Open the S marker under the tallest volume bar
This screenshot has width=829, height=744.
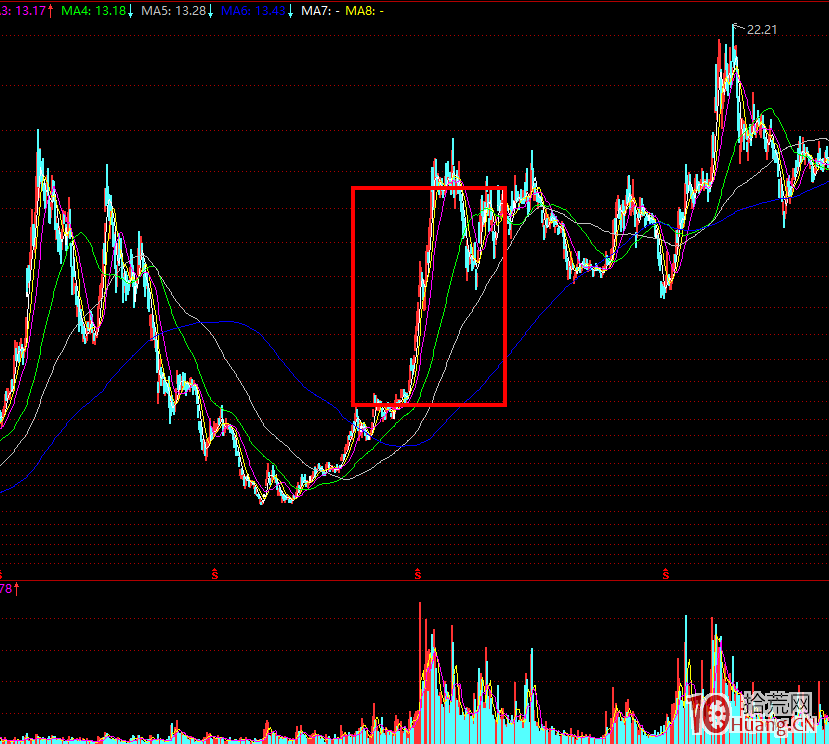(418, 574)
